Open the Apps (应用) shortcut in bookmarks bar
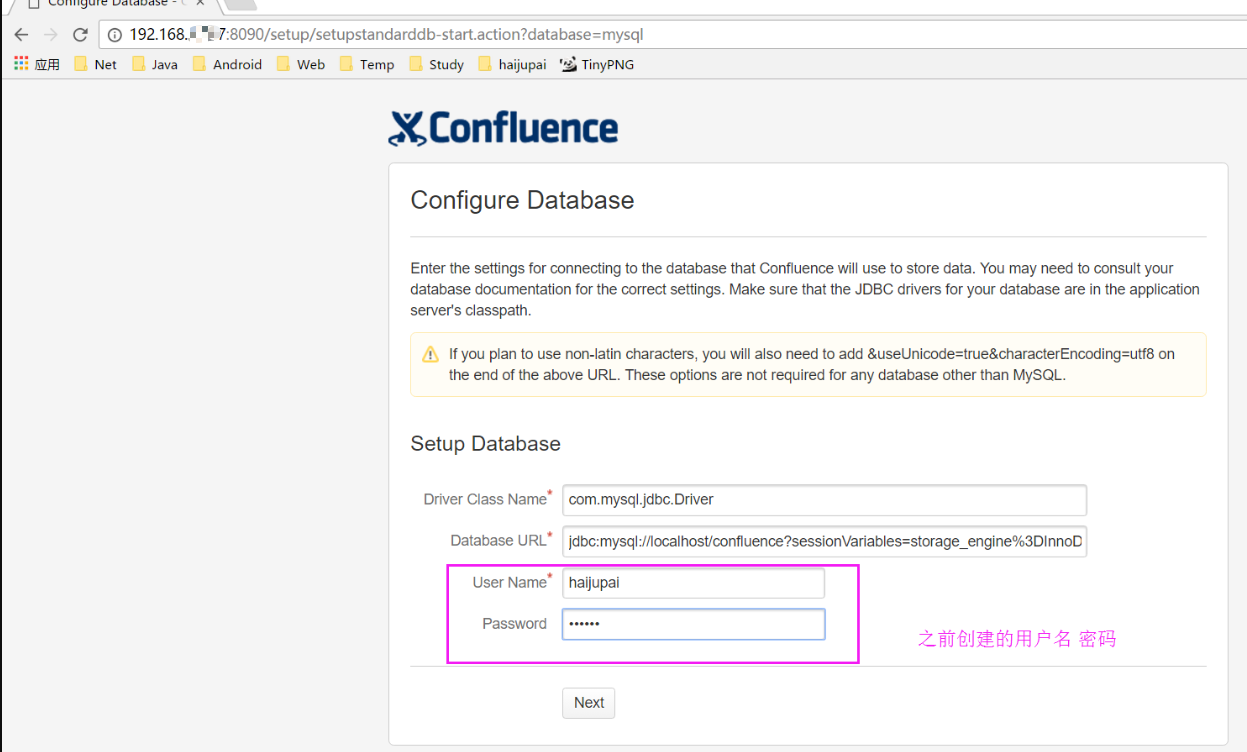This screenshot has height=752, width=1247. [x=37, y=64]
